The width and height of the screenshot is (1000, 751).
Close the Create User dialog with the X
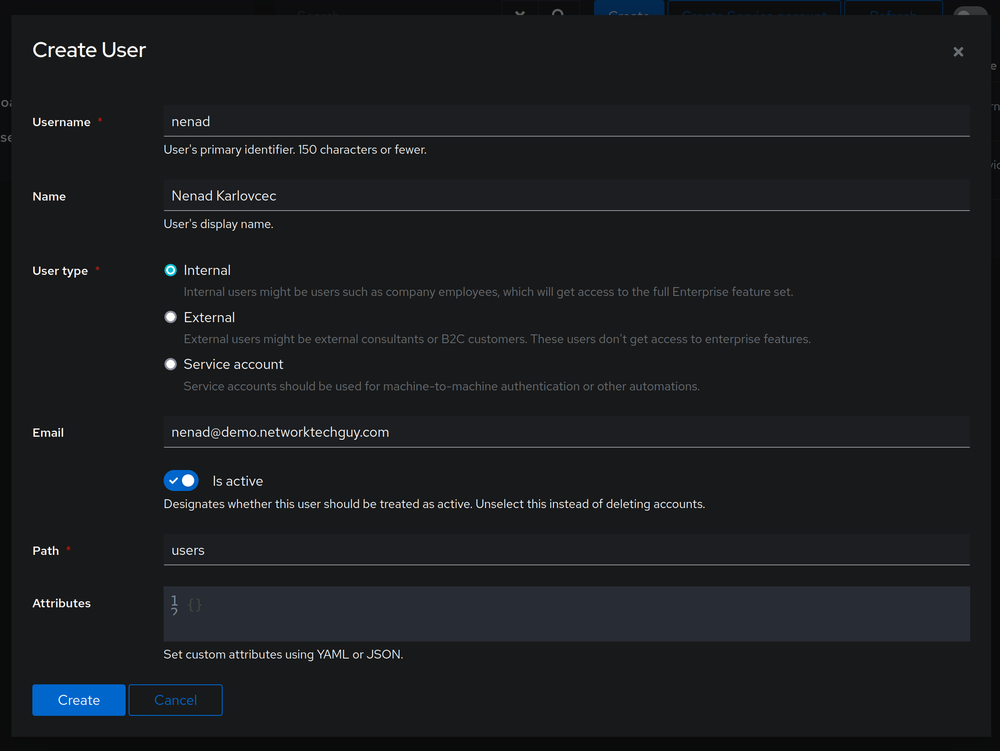tap(958, 52)
